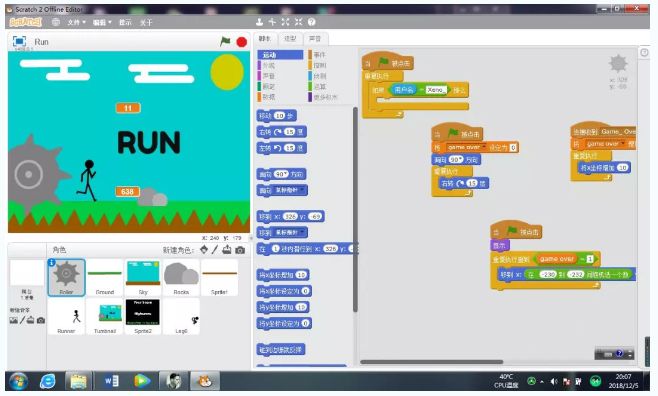Image resolution: width=658 pixels, height=396 pixels.
Task: Choose new sprite from library icon
Action: (204, 250)
